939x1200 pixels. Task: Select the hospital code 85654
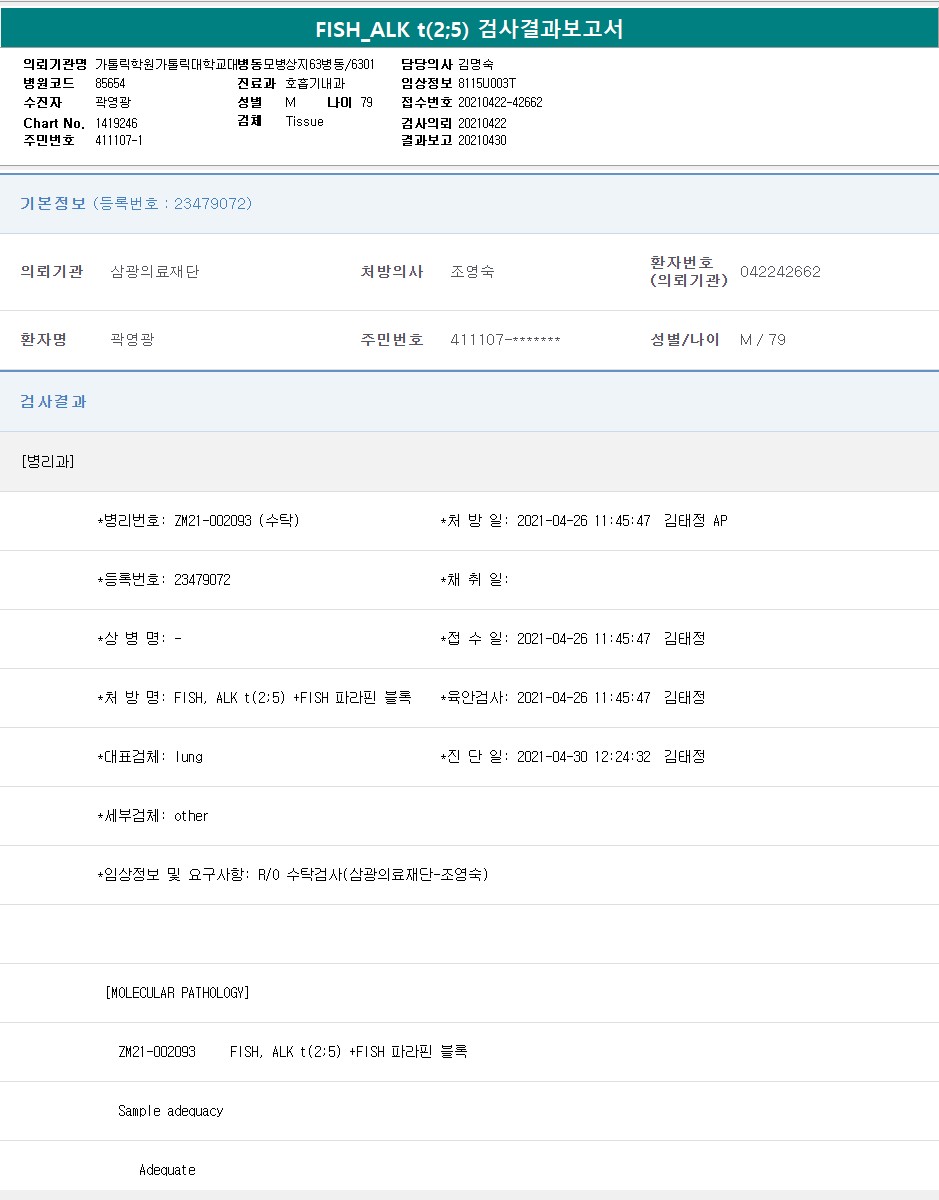click(x=110, y=83)
